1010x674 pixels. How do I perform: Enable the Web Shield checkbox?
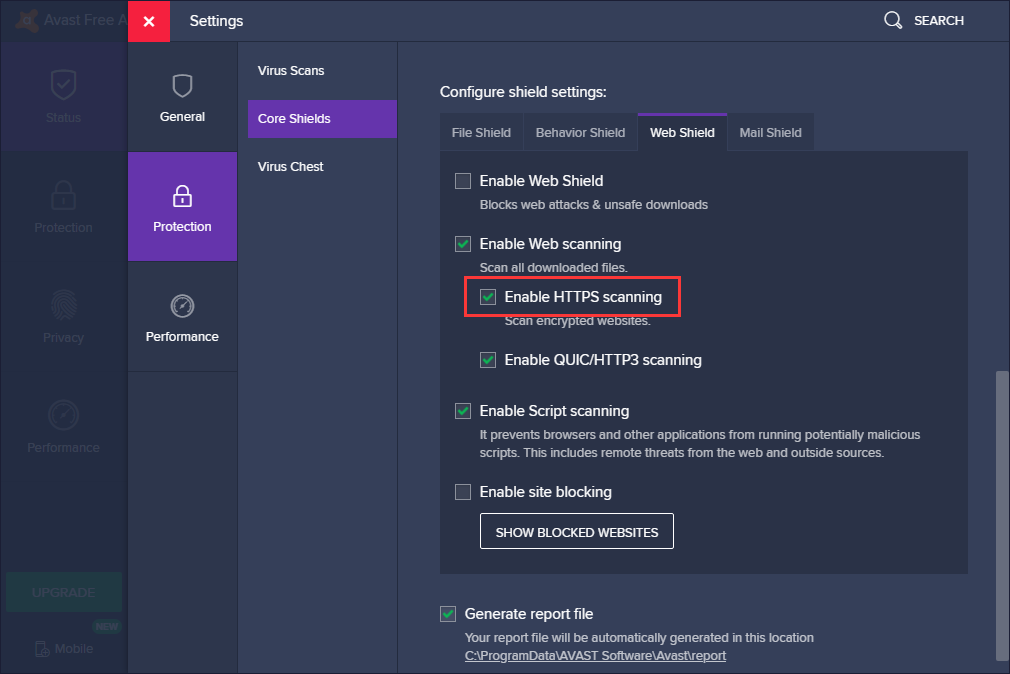click(463, 181)
